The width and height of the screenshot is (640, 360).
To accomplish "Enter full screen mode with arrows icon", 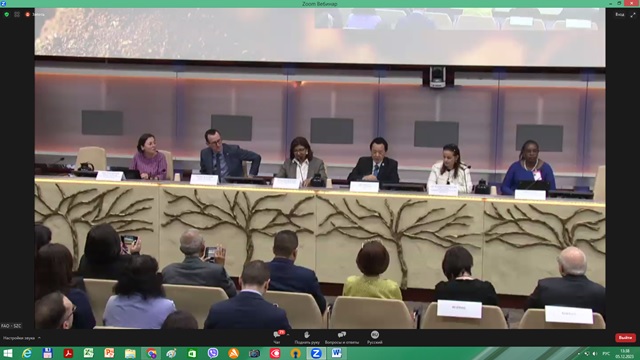I will click(633, 15).
